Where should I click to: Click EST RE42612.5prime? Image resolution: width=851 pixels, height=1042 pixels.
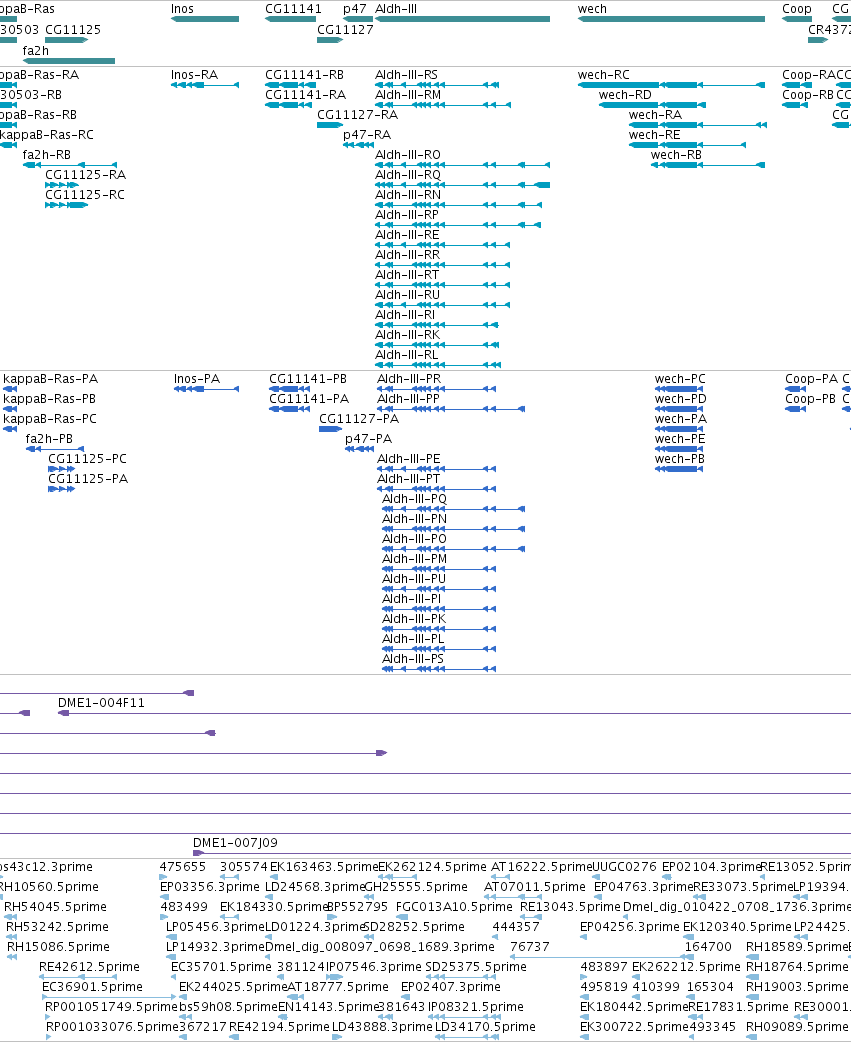pos(78,977)
